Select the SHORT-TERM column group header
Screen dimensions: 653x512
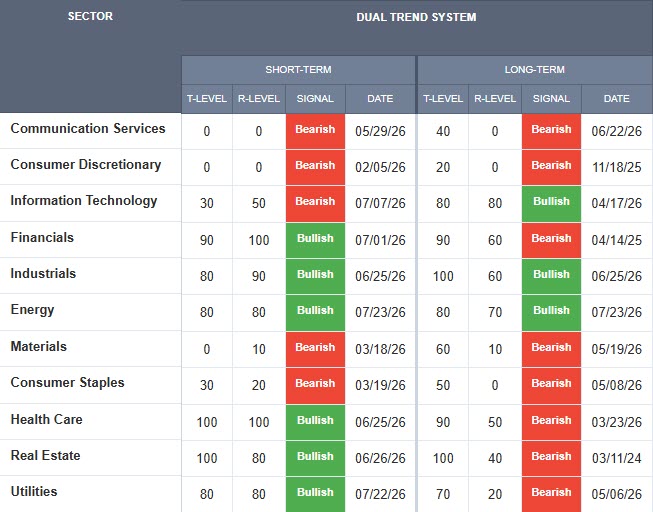298,70
